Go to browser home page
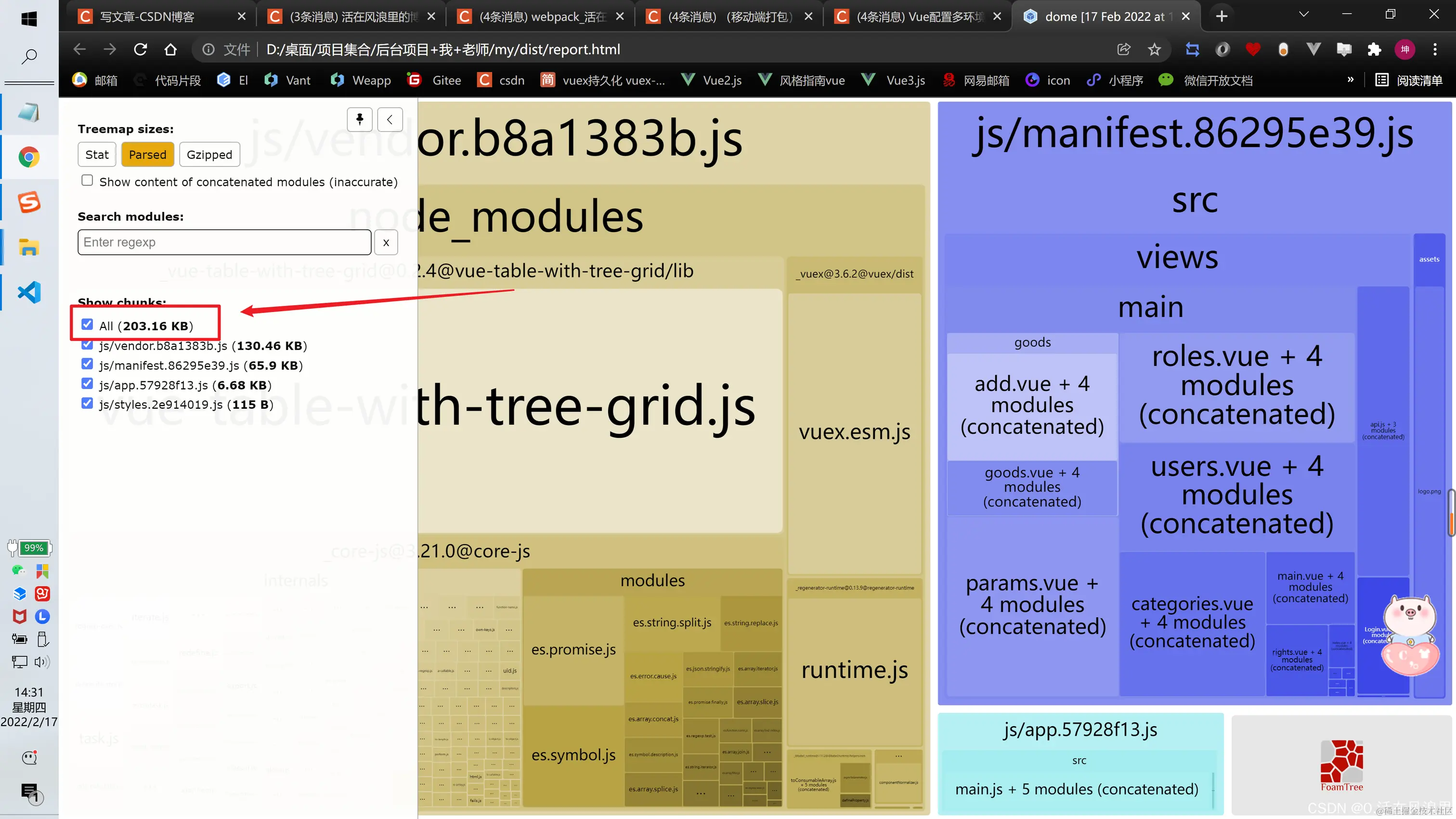1456x819 pixels. pos(170,50)
